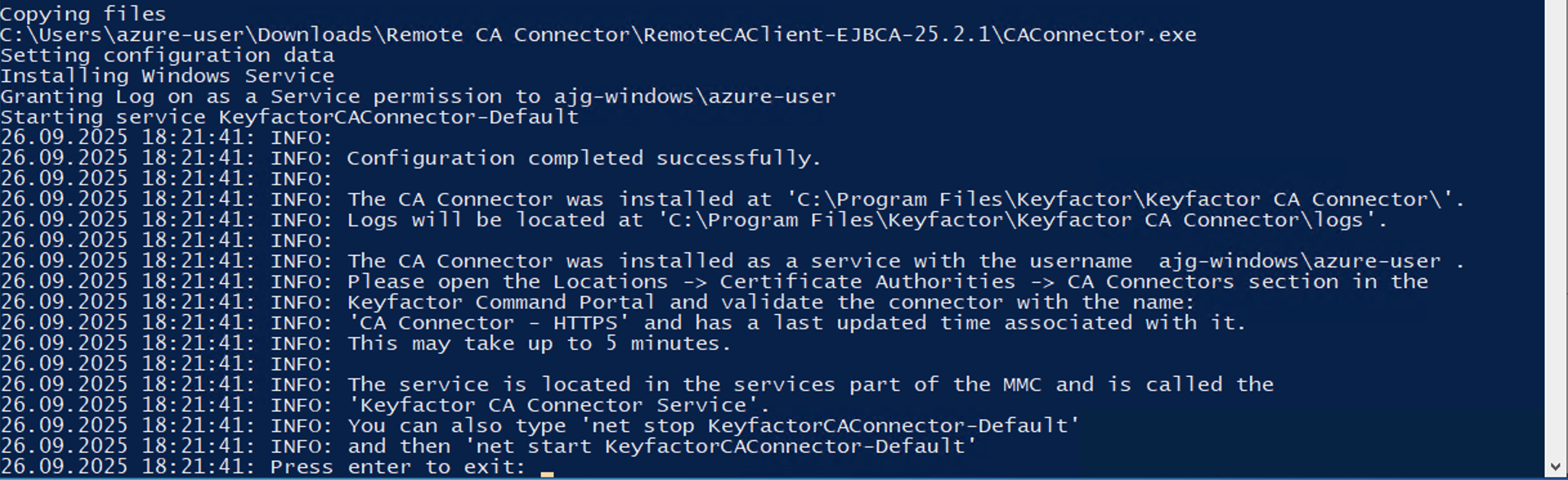The width and height of the screenshot is (1568, 480).
Task: Click the 'The CA Connector was installed at' line
Action: coord(904,199)
